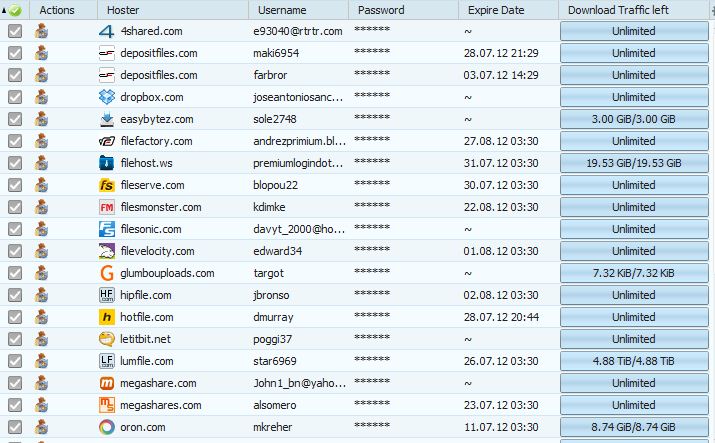Image resolution: width=715 pixels, height=443 pixels.
Task: Toggle the glumbouploads.com account checkbox
Action: click(15, 273)
